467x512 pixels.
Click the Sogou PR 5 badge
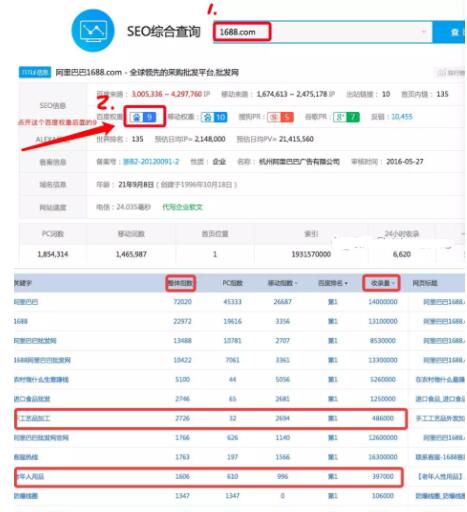(x=280, y=117)
